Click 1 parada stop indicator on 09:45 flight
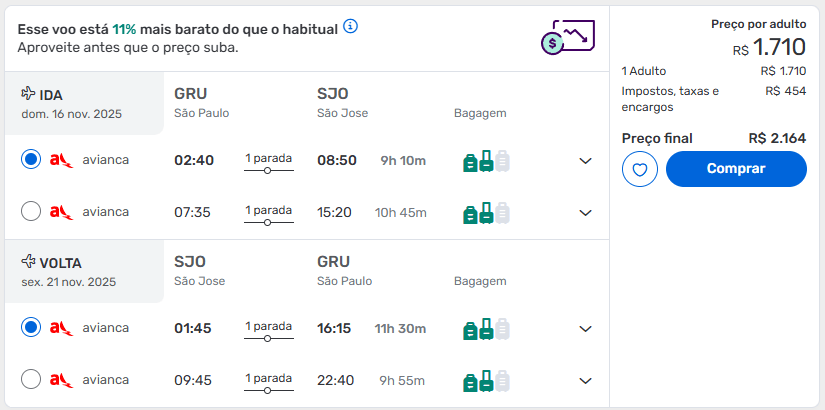Image resolution: width=825 pixels, height=410 pixels. pos(269,383)
